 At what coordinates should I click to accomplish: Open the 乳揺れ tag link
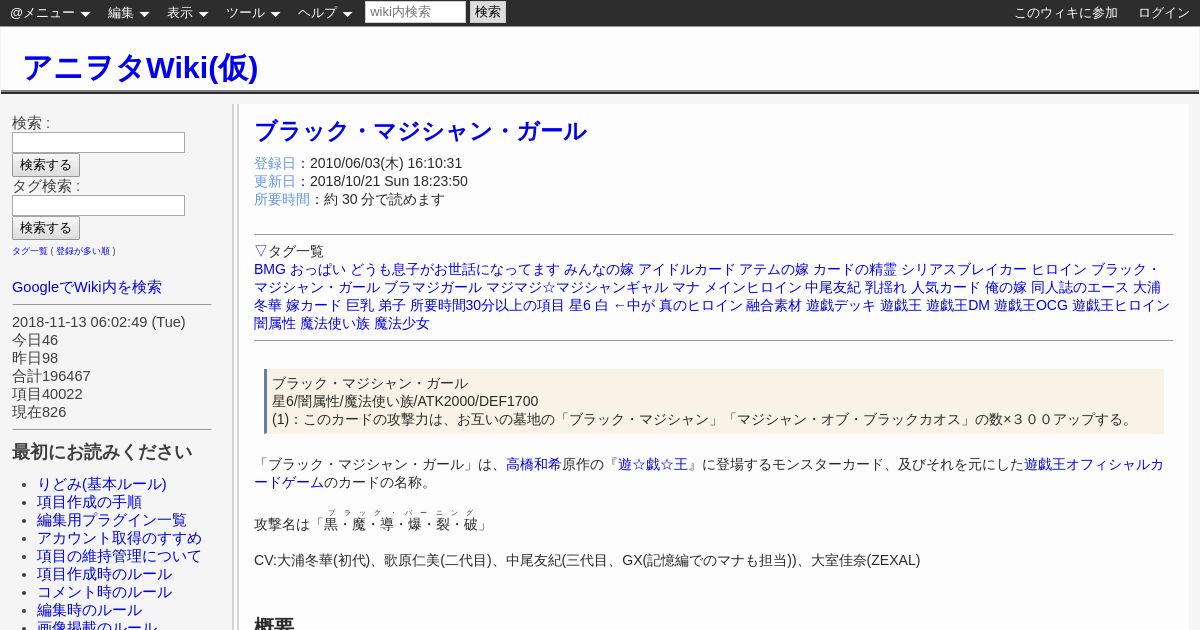(x=886, y=287)
